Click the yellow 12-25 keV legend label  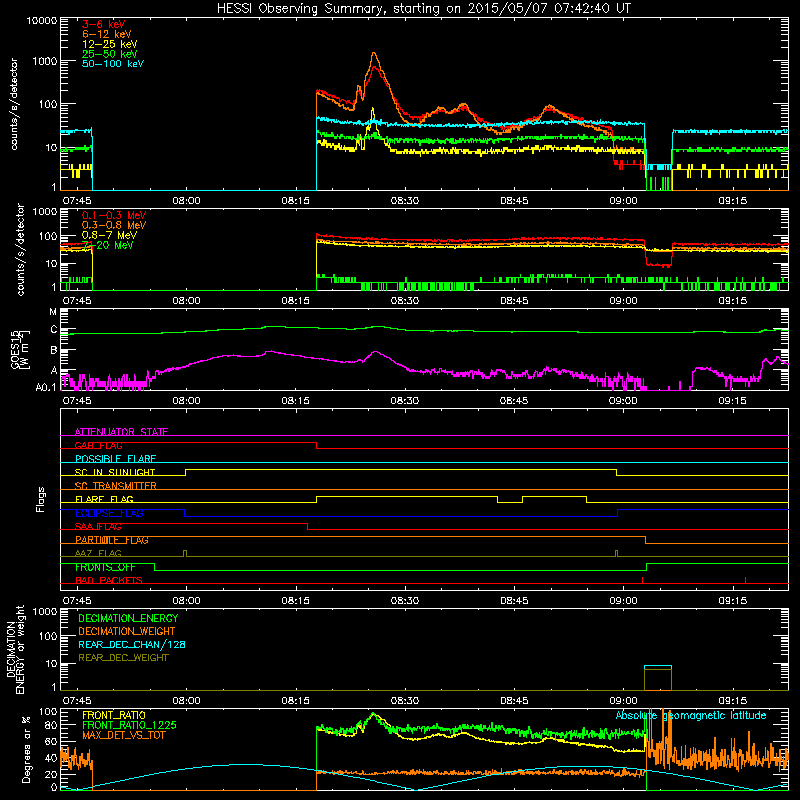click(x=110, y=44)
